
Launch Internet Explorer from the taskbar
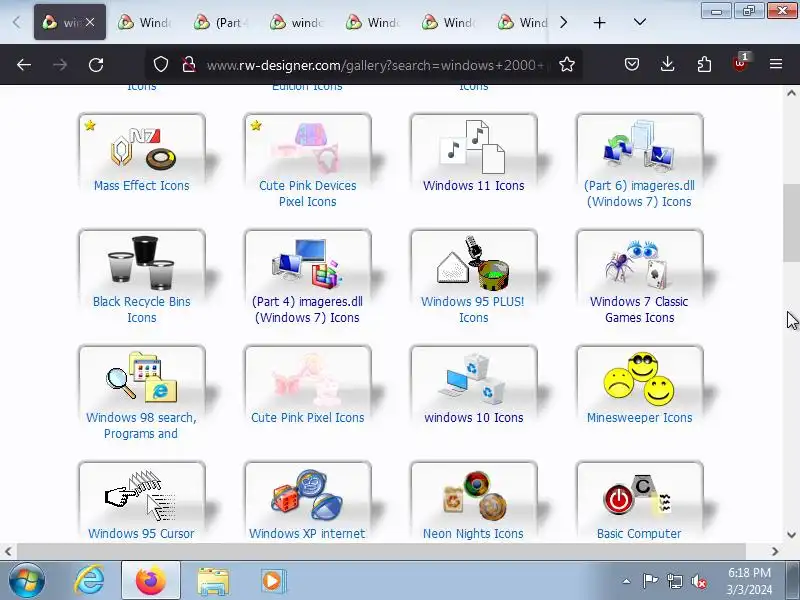(89, 581)
